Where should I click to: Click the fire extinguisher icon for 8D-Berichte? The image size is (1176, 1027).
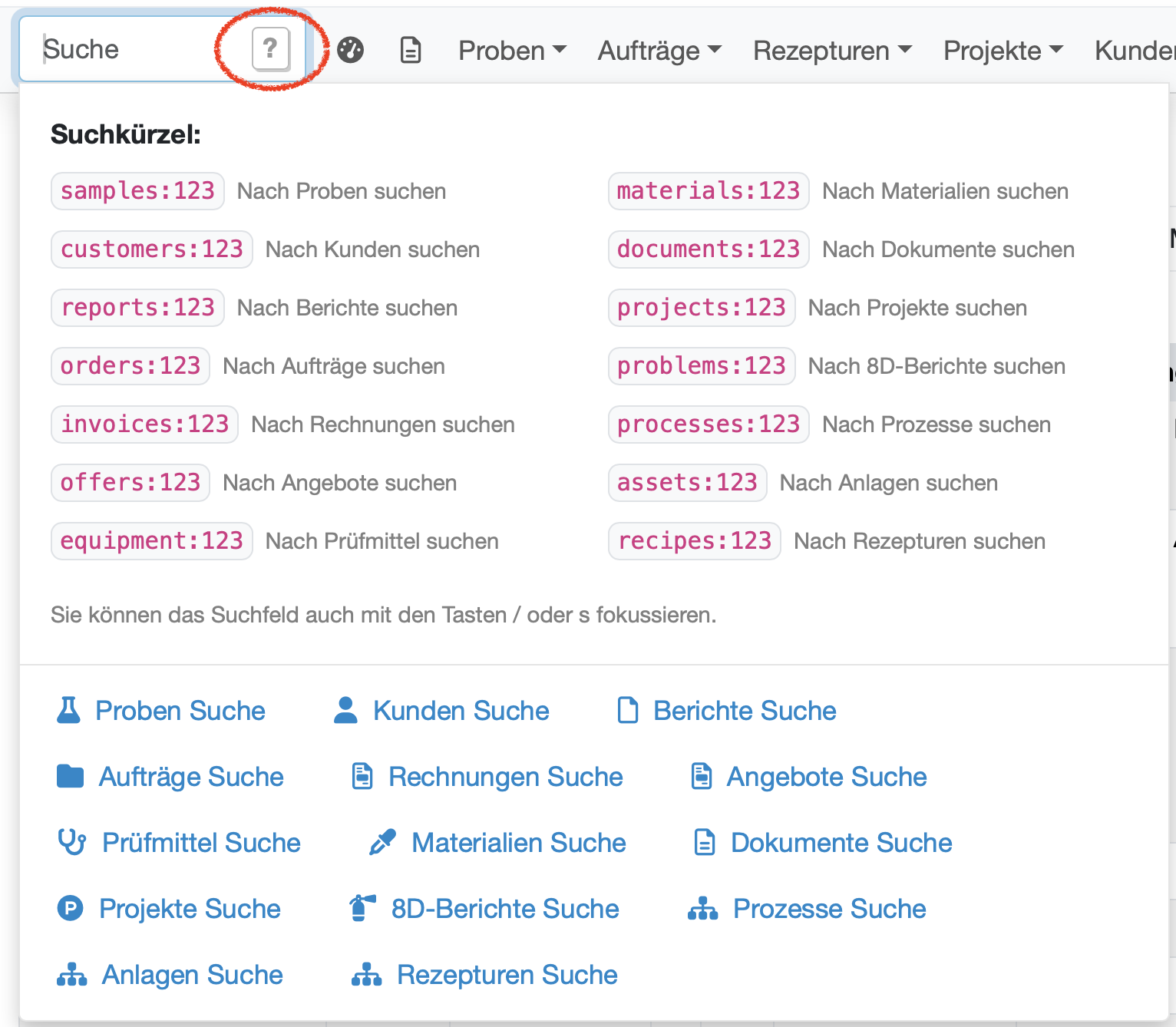point(362,908)
